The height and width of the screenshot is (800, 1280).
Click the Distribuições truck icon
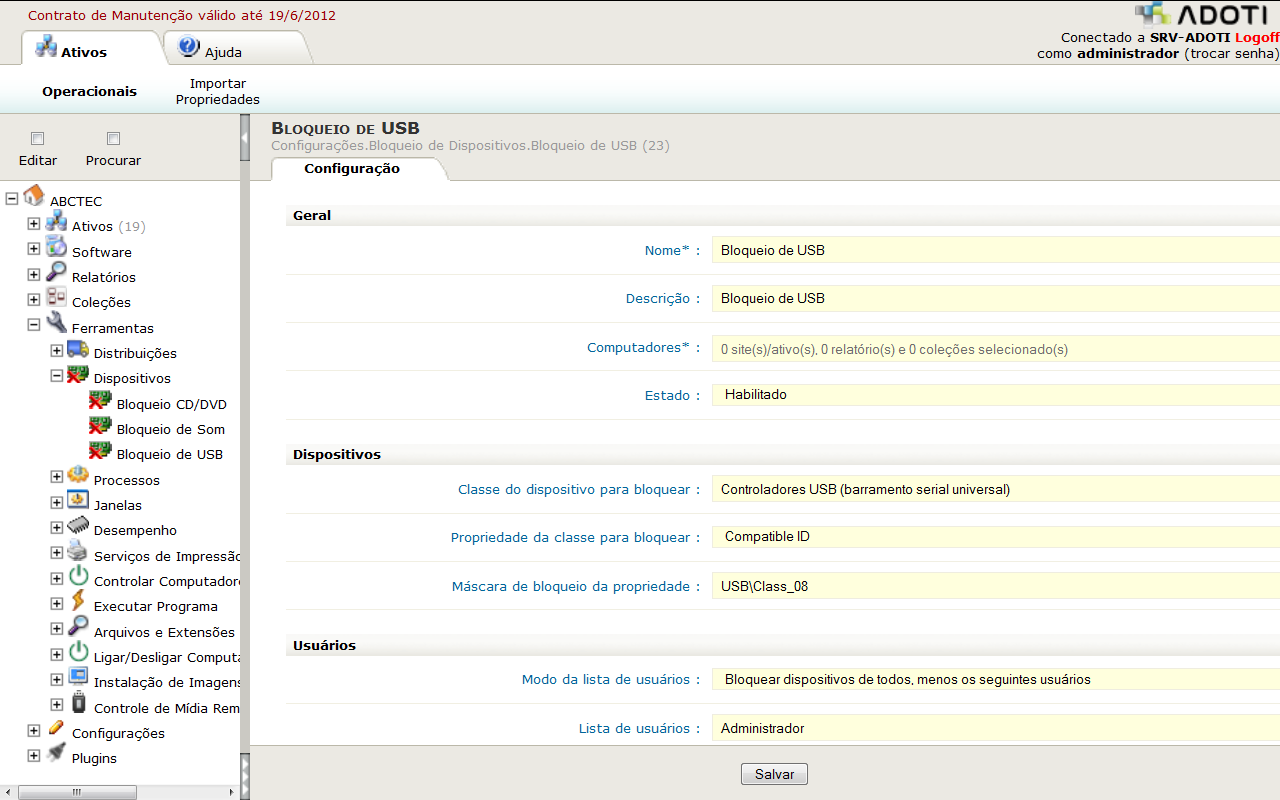click(x=78, y=349)
